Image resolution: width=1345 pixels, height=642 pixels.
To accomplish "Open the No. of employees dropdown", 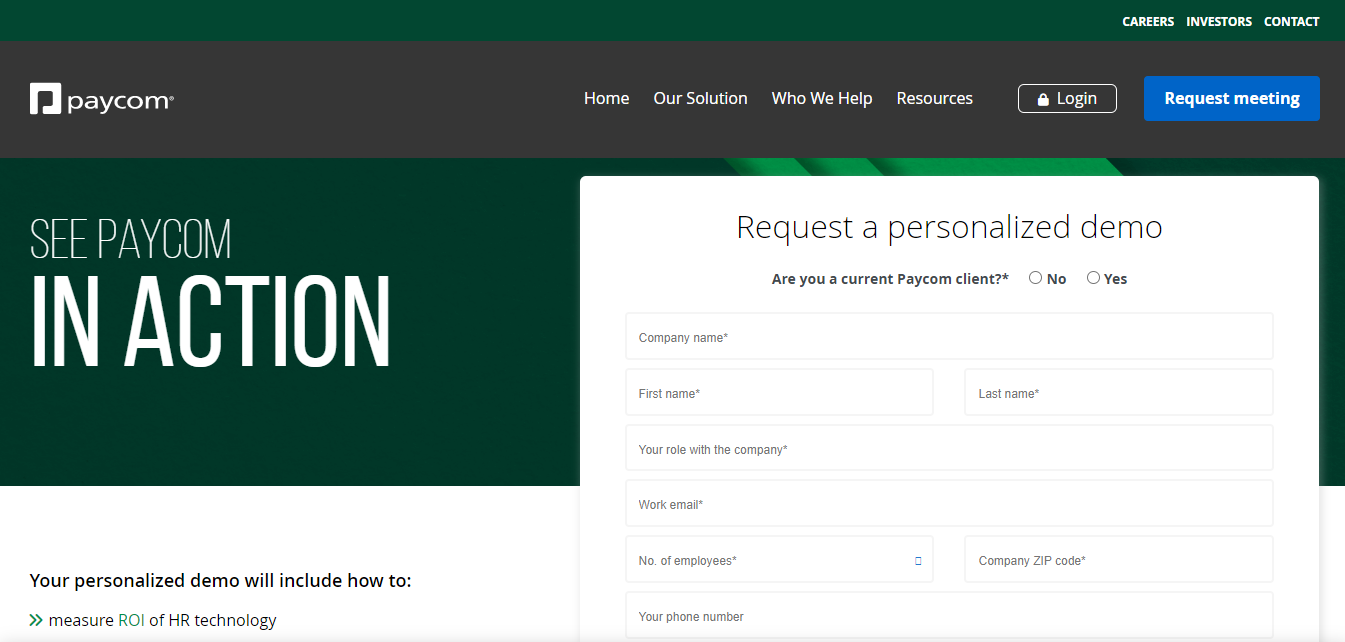I will click(779, 560).
